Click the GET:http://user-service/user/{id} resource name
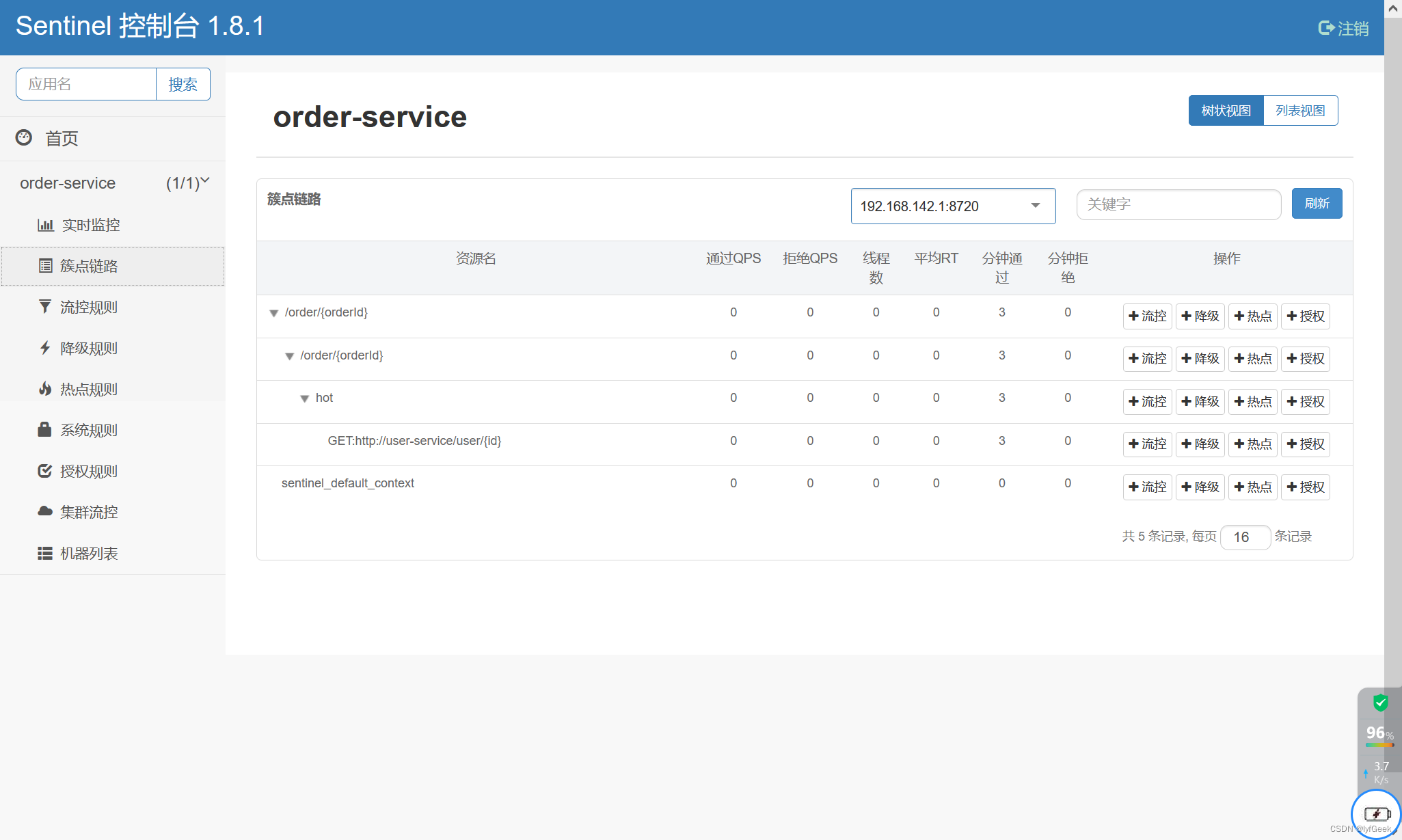Viewport: 1402px width, 840px height. pos(414,441)
